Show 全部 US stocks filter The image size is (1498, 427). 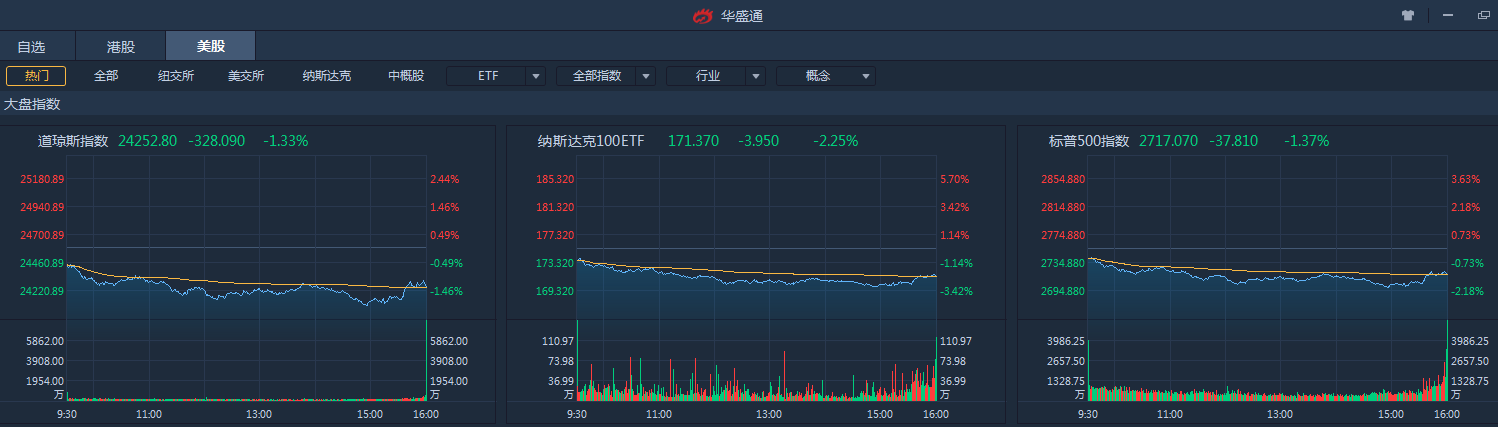click(106, 76)
